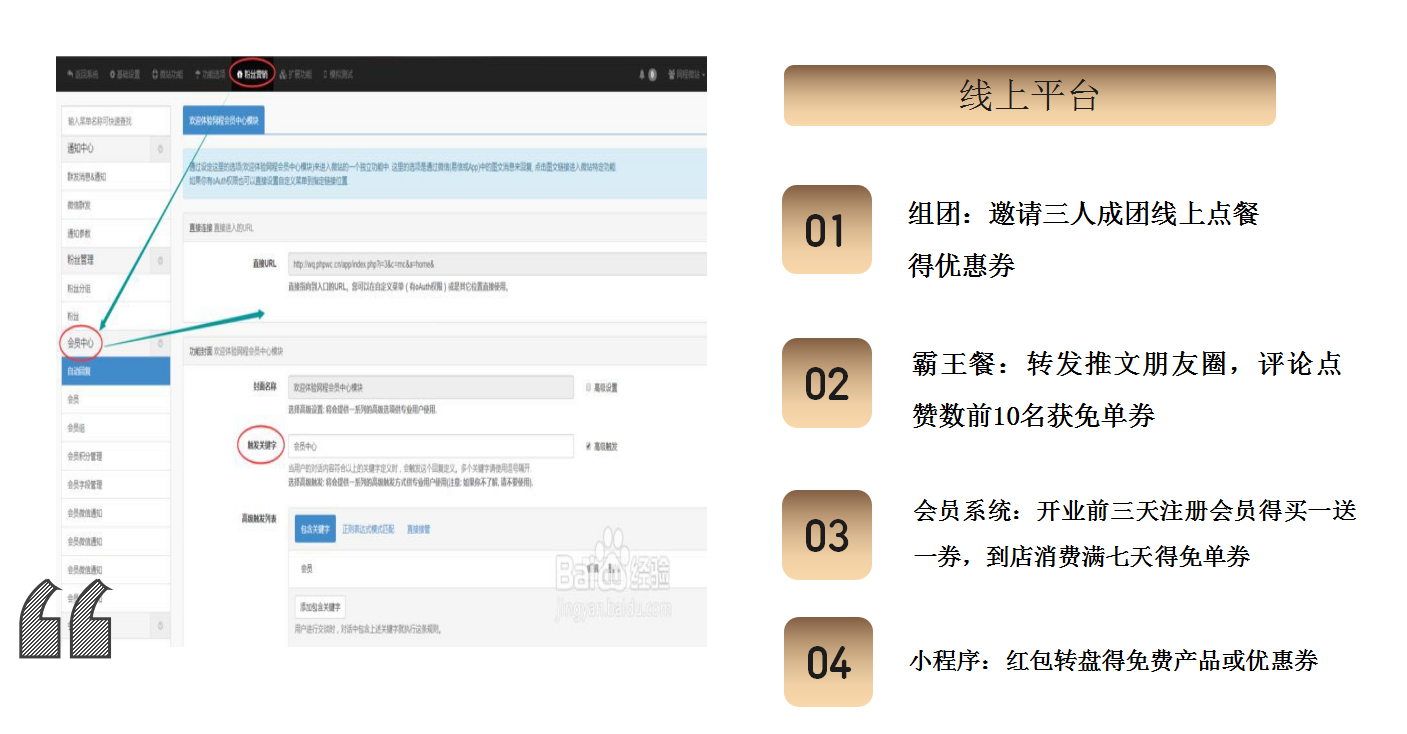Switch to 正则表达式模式匹配 tab
Image resolution: width=1407 pixels, height=734 pixels.
(368, 529)
